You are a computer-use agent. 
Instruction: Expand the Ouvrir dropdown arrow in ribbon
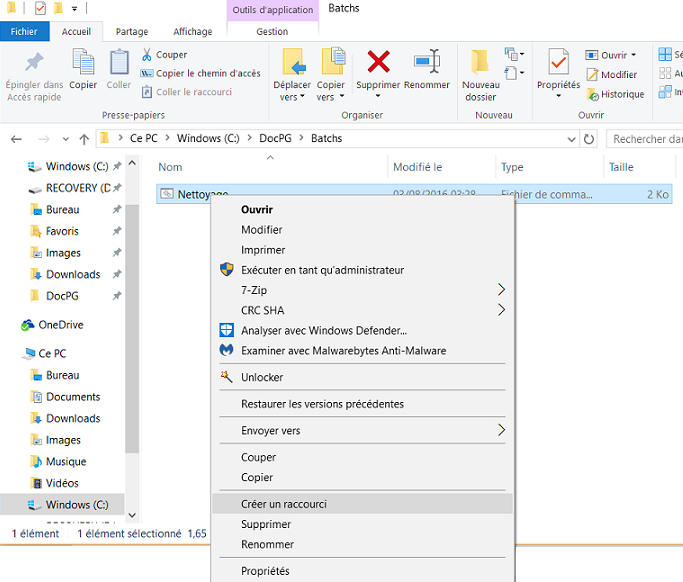(x=634, y=55)
